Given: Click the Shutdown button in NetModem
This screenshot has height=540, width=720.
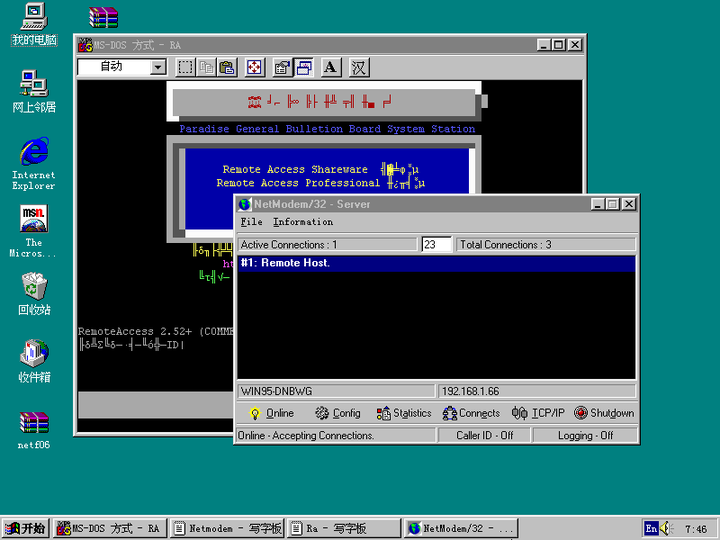Looking at the screenshot, I should (x=604, y=413).
